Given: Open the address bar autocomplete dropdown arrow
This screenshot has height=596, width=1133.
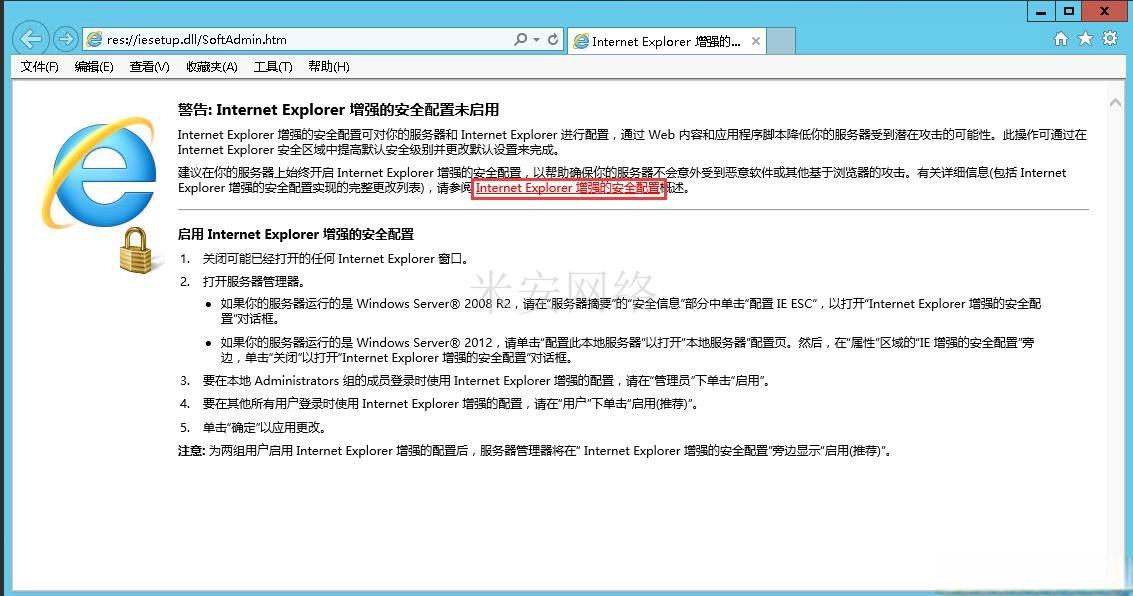Looking at the screenshot, I should click(x=536, y=40).
